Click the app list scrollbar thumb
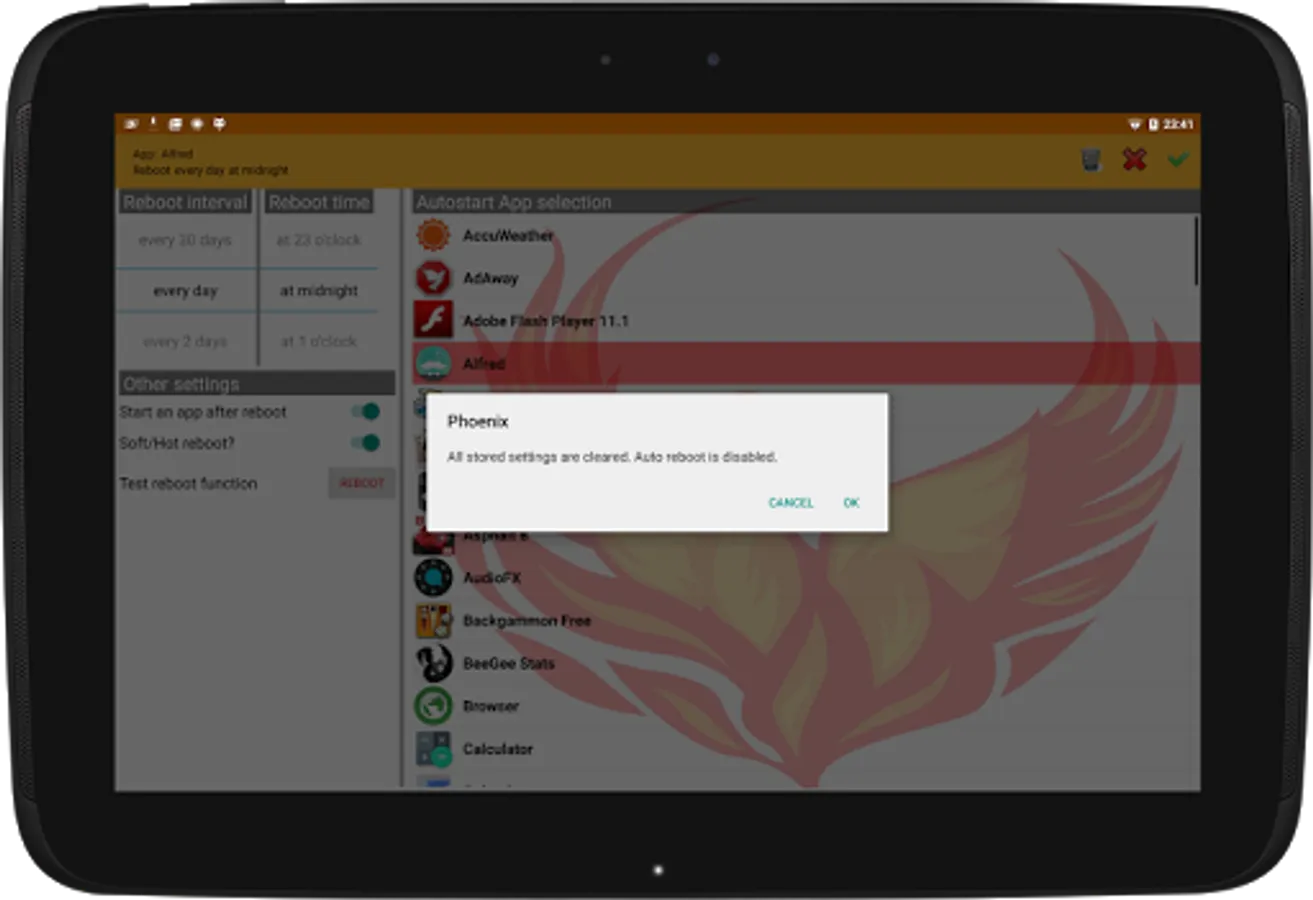Image resolution: width=1313 pixels, height=900 pixels. (1196, 251)
